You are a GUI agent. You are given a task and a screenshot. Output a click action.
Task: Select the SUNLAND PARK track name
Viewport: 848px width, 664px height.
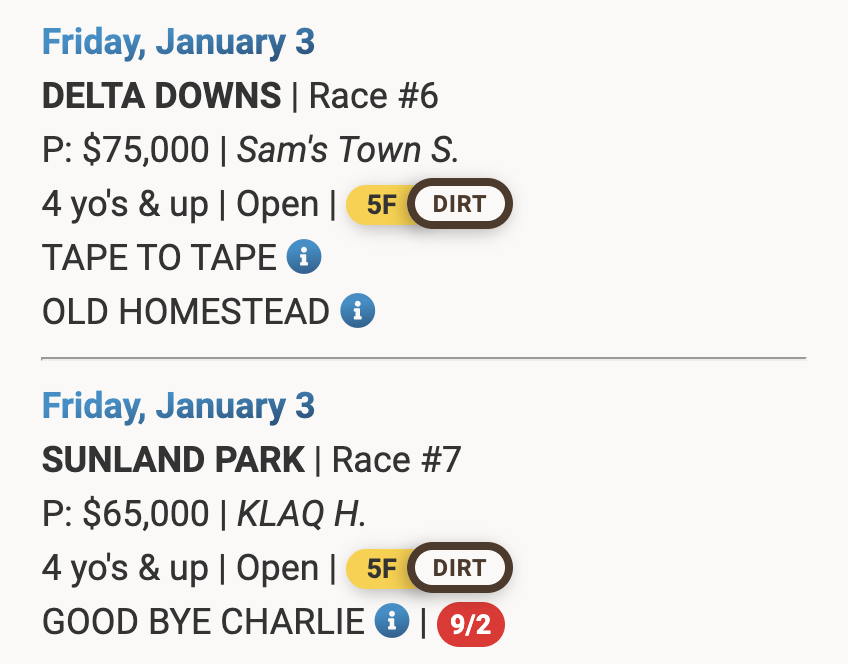[x=173, y=460]
